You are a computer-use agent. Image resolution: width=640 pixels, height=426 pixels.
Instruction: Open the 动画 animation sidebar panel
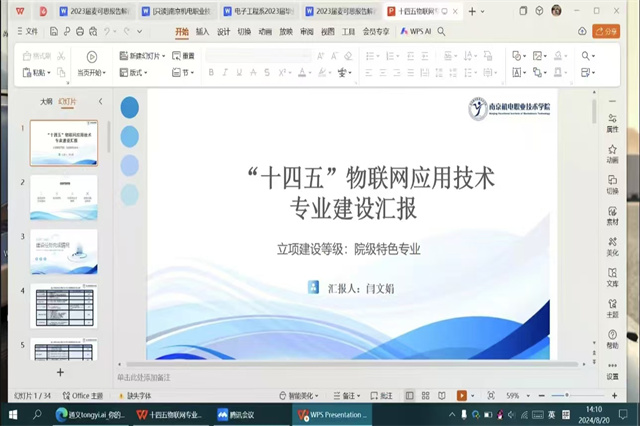(x=612, y=153)
